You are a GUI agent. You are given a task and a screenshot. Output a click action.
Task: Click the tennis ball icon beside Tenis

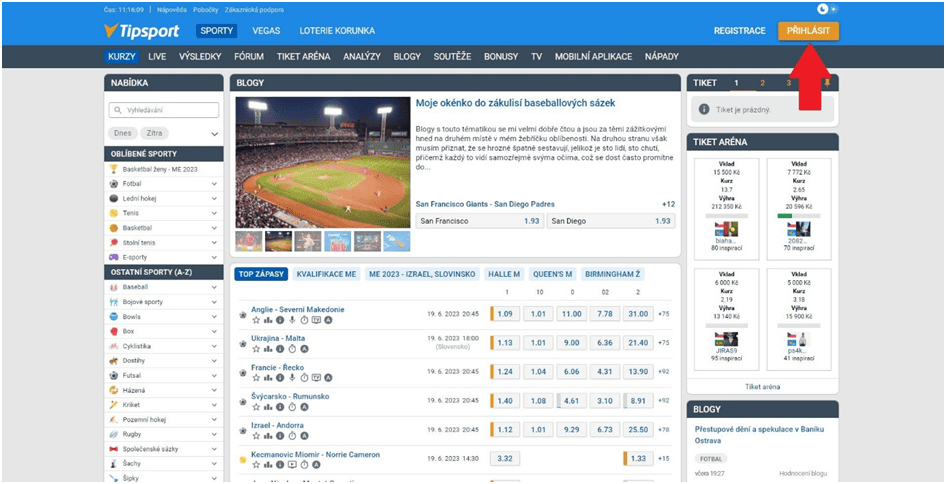tap(113, 213)
